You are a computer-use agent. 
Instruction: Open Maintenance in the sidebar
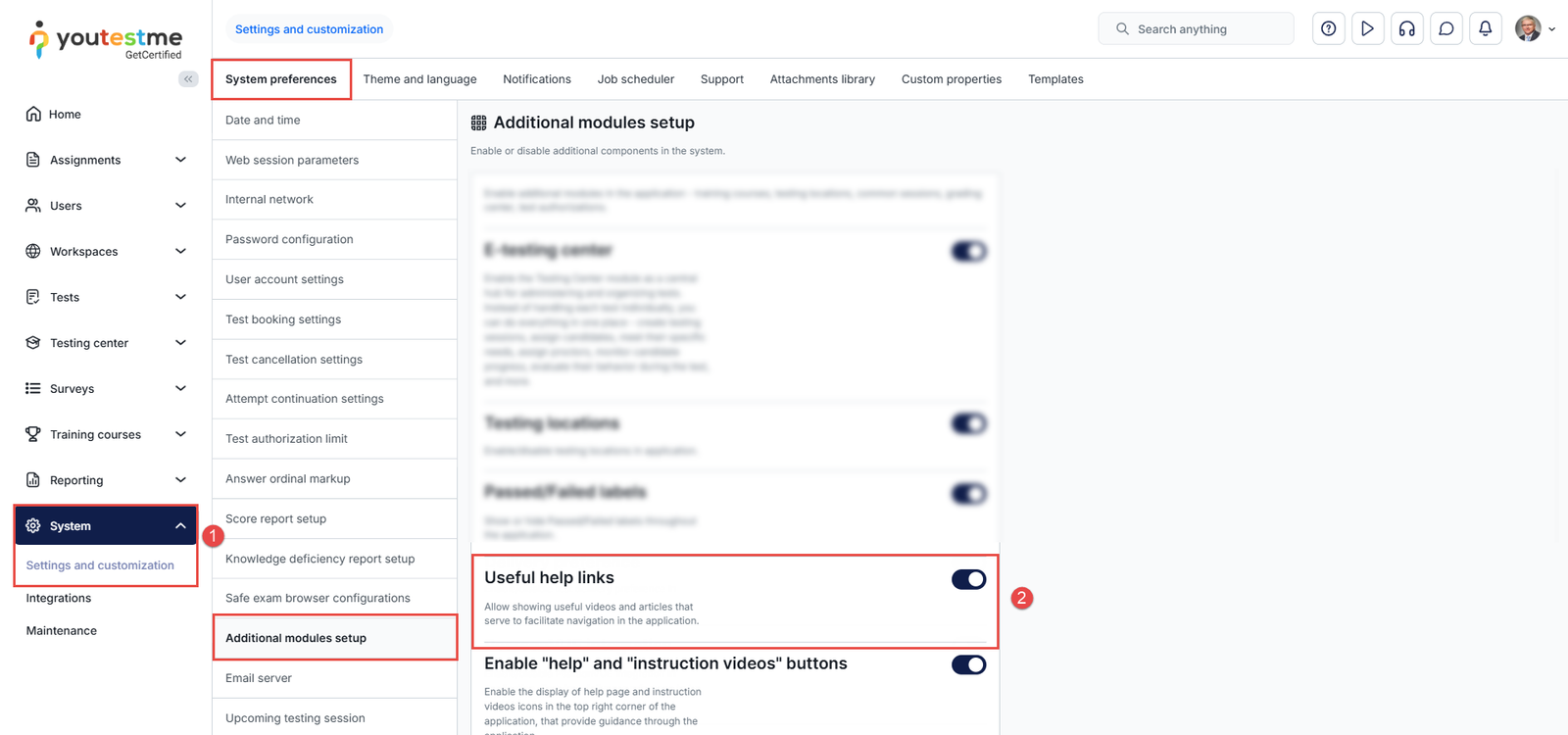tap(62, 631)
